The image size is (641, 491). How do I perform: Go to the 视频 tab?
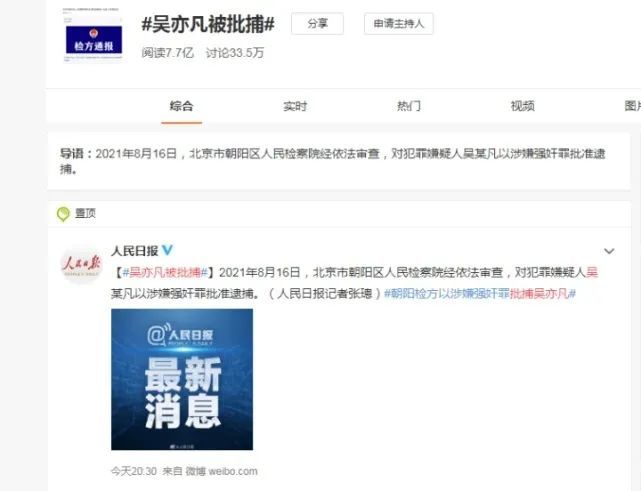pos(522,106)
